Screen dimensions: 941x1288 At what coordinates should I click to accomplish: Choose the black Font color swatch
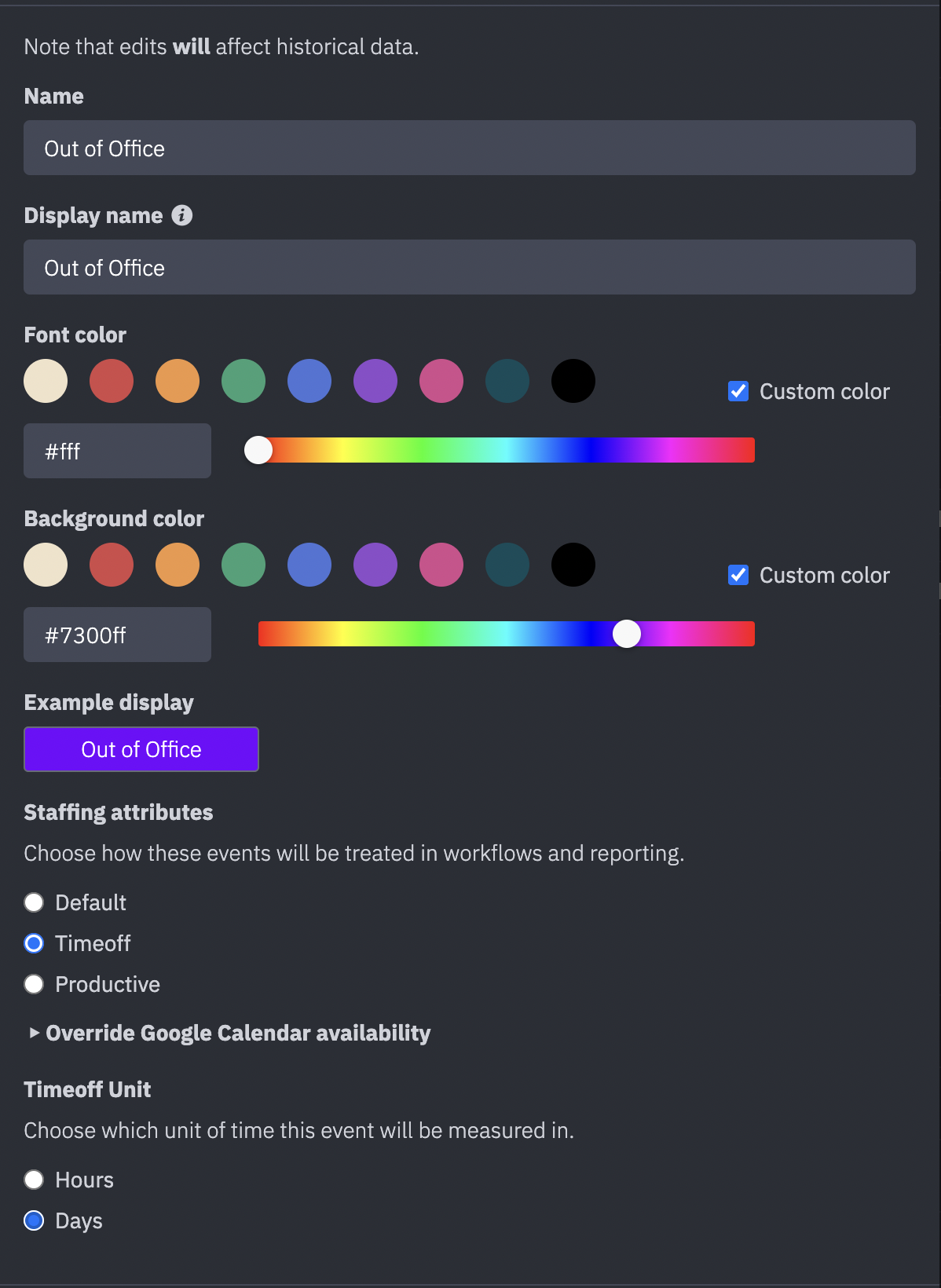tap(573, 381)
